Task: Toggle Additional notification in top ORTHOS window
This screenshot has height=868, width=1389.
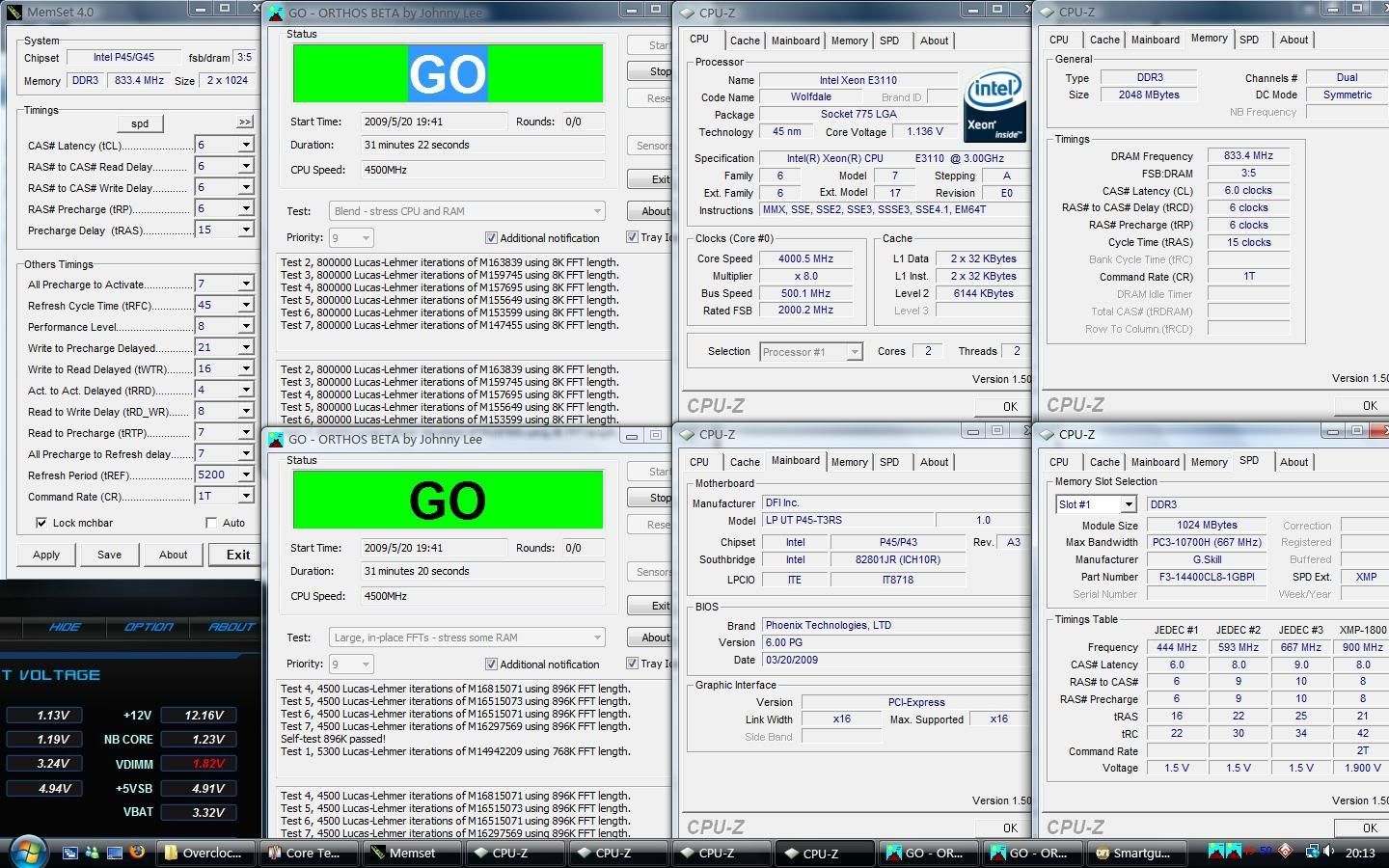Action: tap(491, 238)
